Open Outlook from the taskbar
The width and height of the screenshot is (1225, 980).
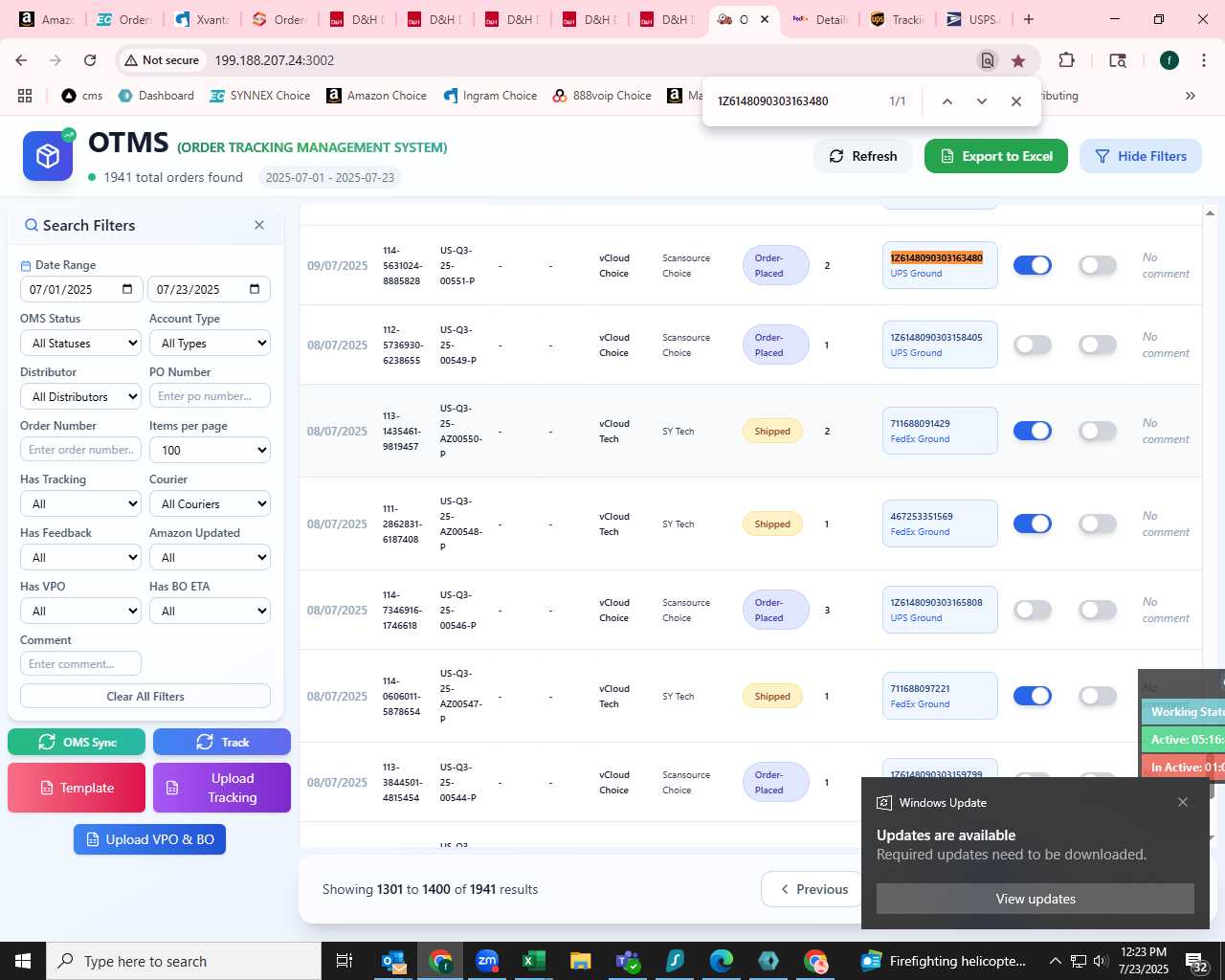tap(393, 961)
